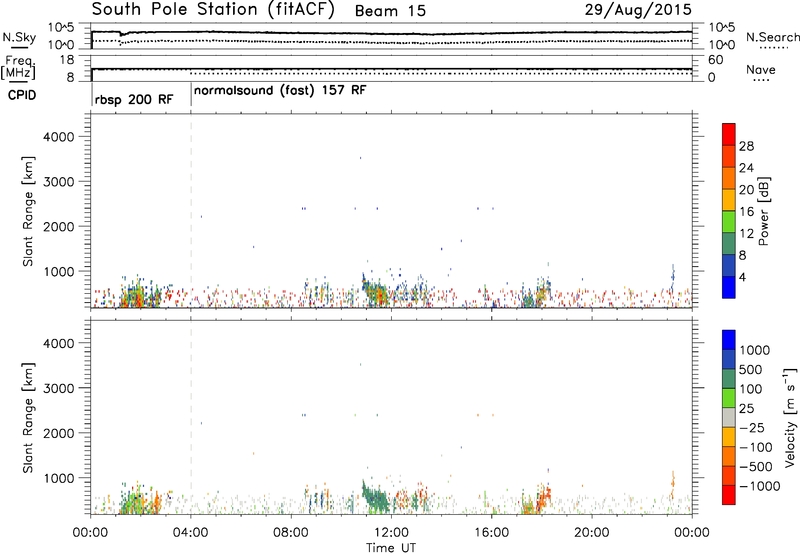Click the 'Nave' legend label
Screen dimensions: 800x554
point(761,70)
